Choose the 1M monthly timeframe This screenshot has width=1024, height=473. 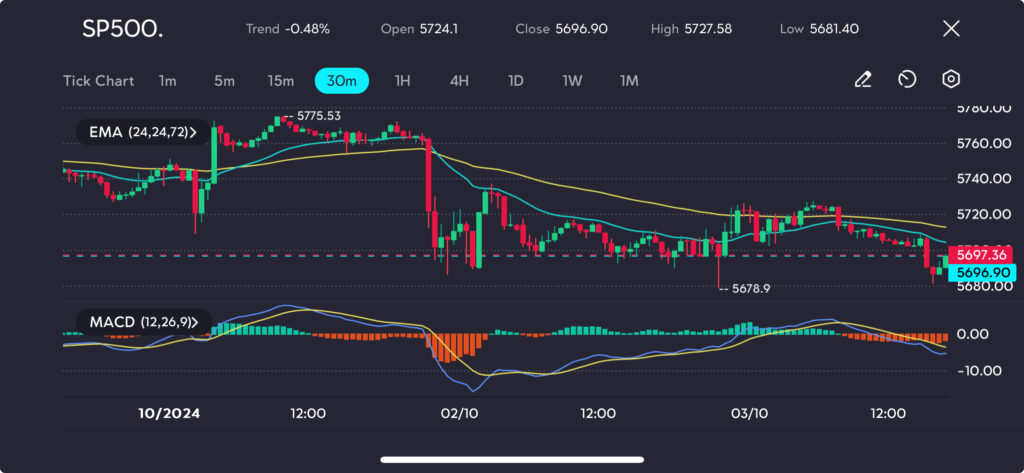pyautogui.click(x=629, y=81)
